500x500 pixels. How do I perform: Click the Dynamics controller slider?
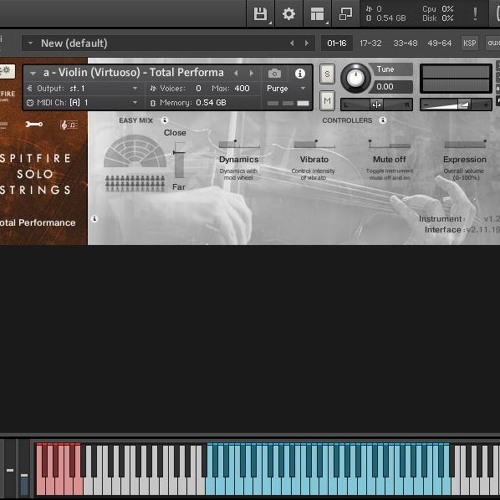click(x=239, y=144)
